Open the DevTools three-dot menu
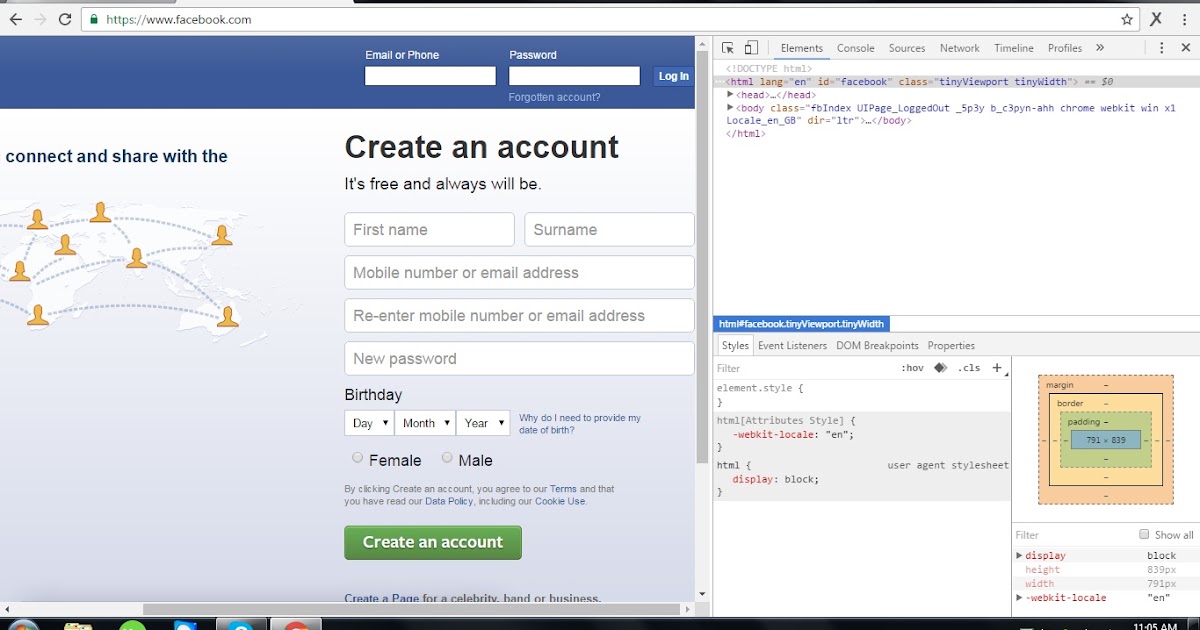This screenshot has height=630, width=1200. [x=1161, y=47]
